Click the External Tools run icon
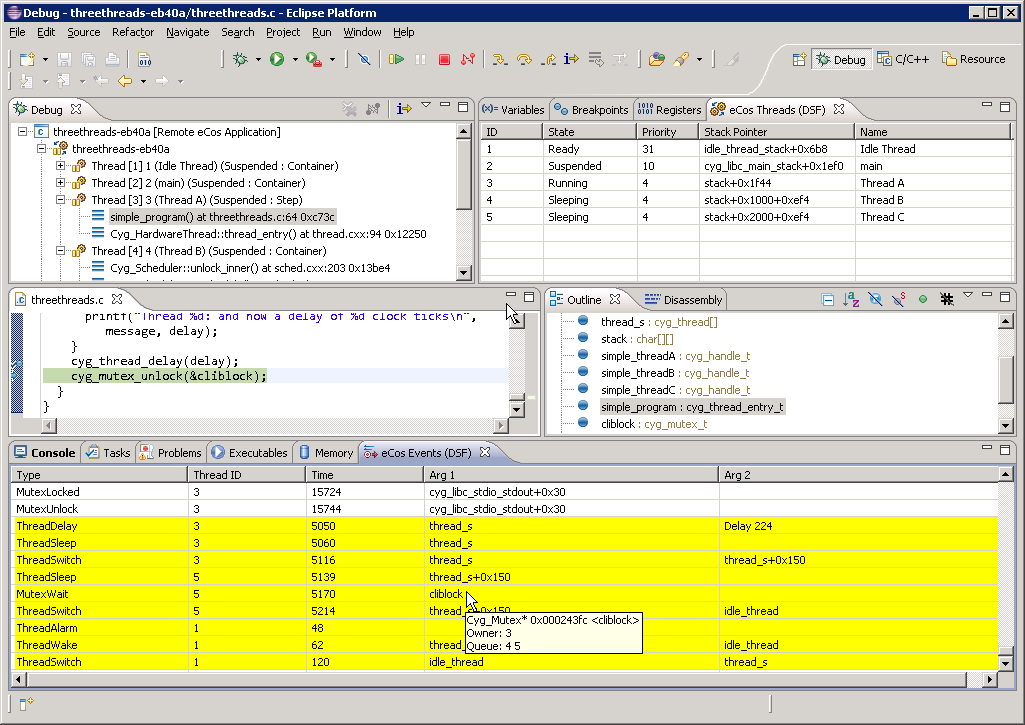 pos(314,59)
